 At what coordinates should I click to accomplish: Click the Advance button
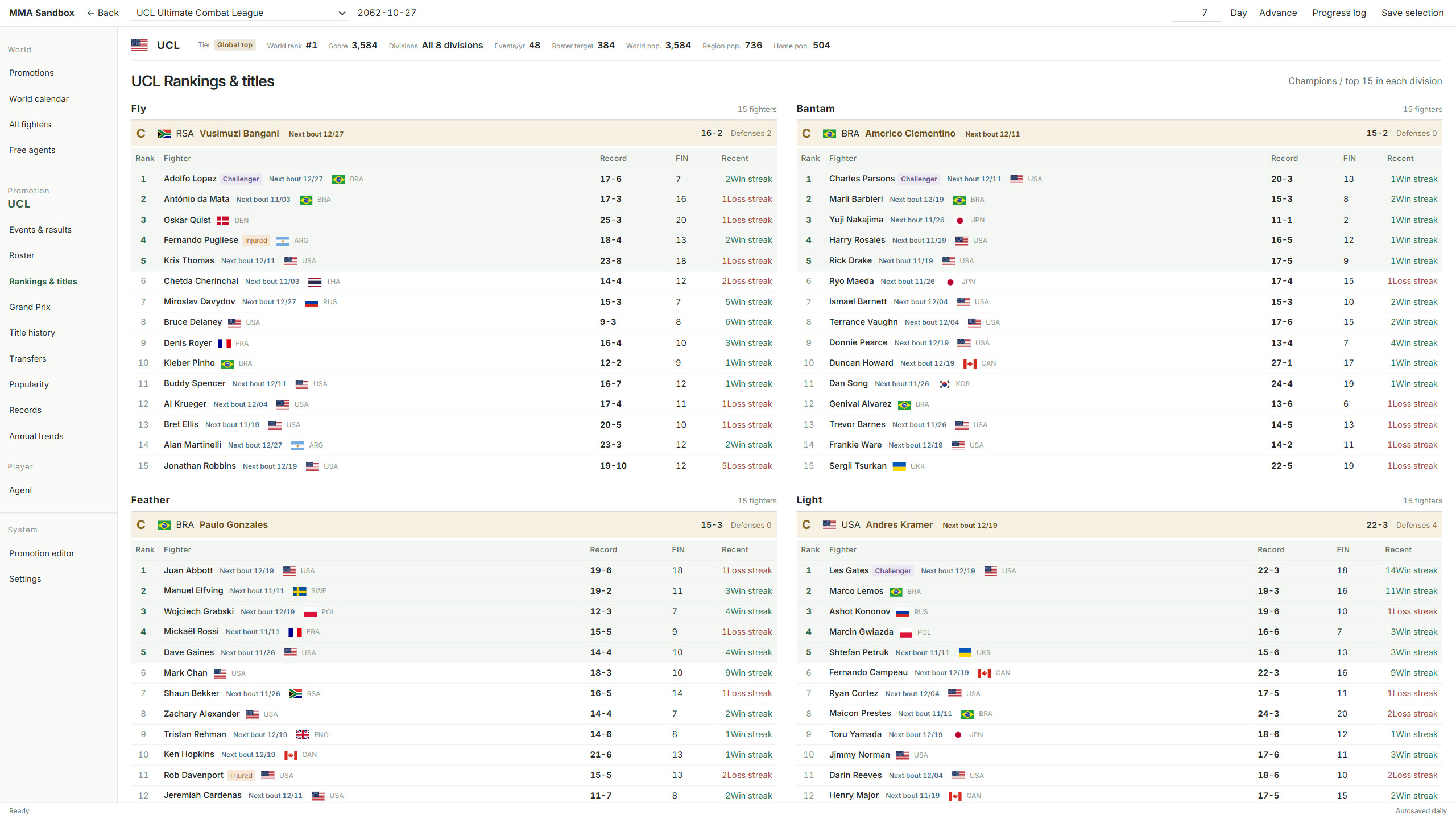(1277, 13)
